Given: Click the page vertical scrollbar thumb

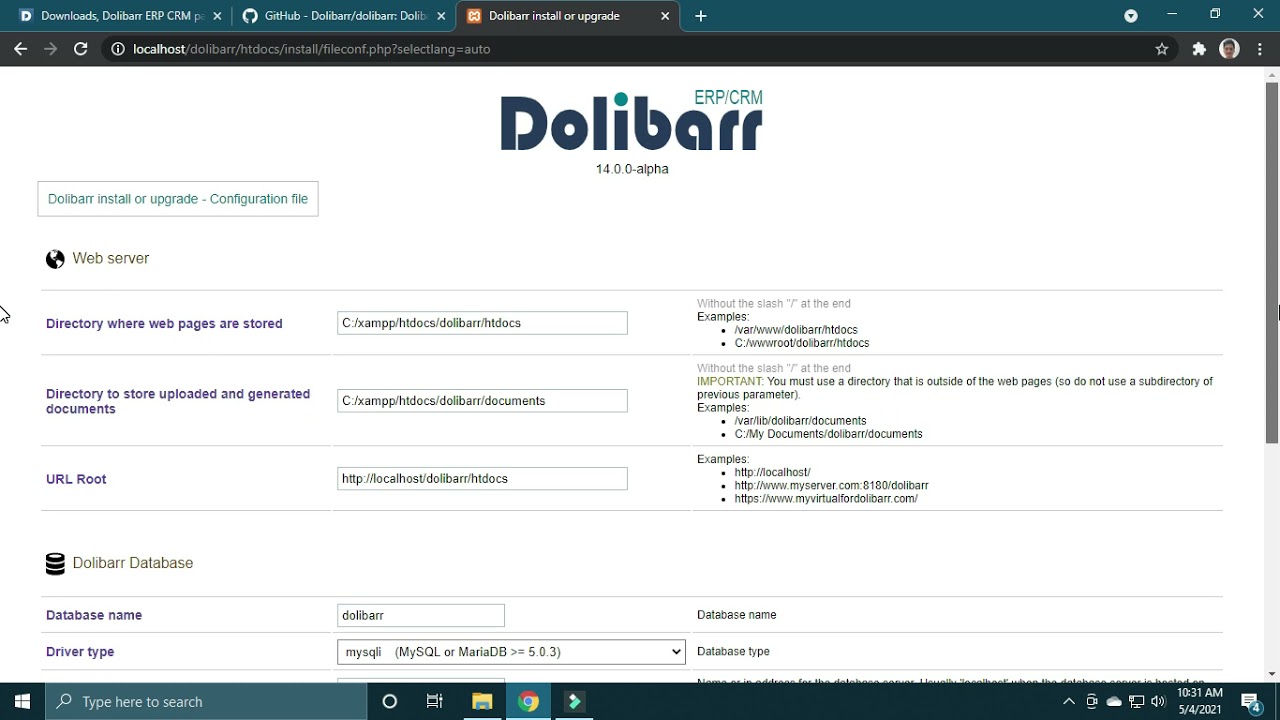Looking at the screenshot, I should 1272,262.
